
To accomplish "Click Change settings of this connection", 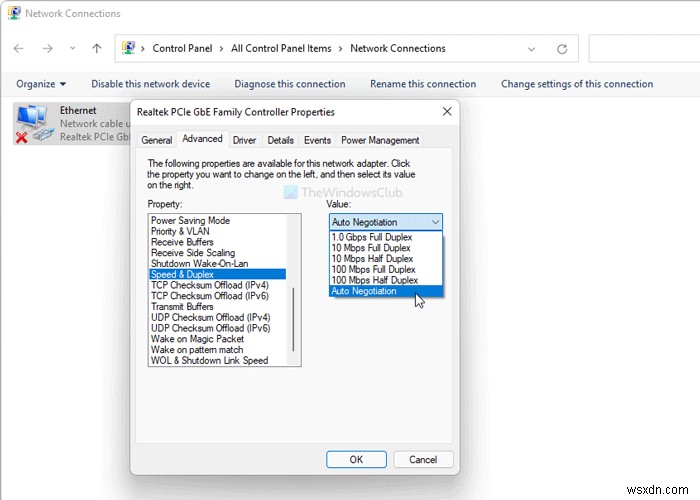I will 577,84.
